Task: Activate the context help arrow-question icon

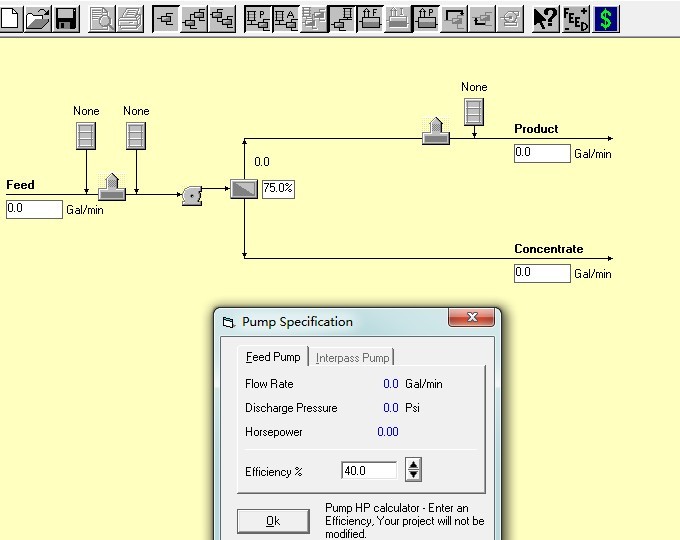Action: click(x=546, y=19)
